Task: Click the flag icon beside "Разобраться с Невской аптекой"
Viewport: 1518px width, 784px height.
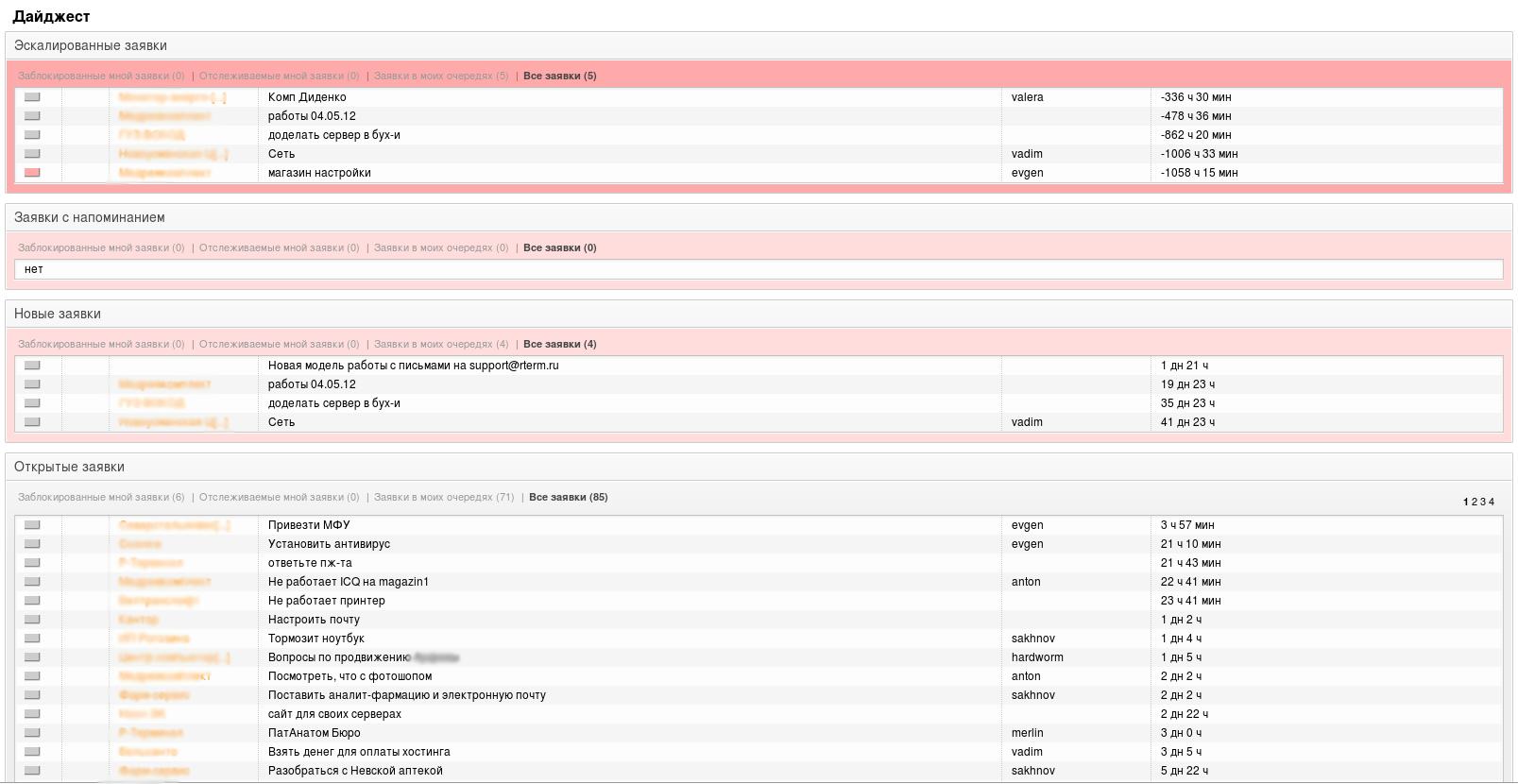Action: point(32,771)
